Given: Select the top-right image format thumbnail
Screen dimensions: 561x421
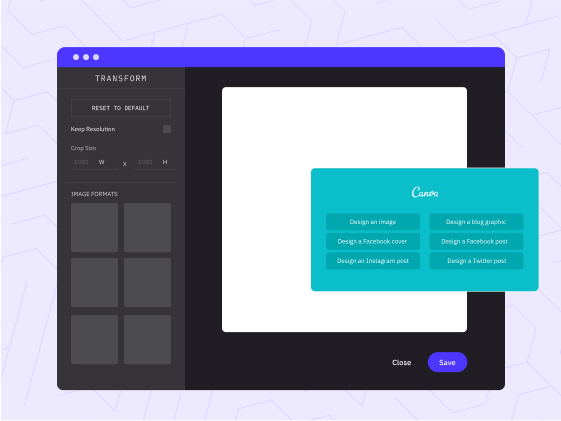Looking at the screenshot, I should point(147,227).
